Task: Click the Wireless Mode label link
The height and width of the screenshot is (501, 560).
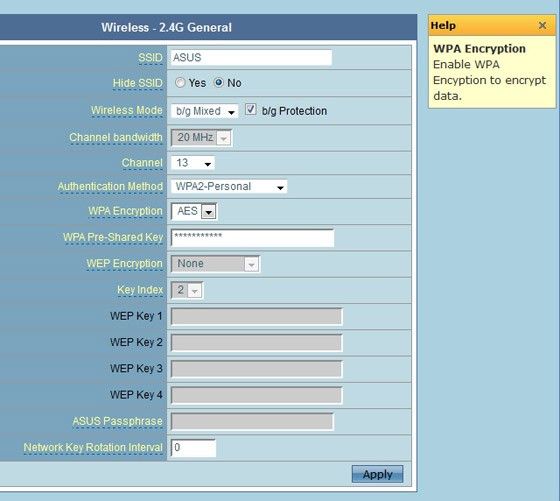Action: [x=127, y=110]
